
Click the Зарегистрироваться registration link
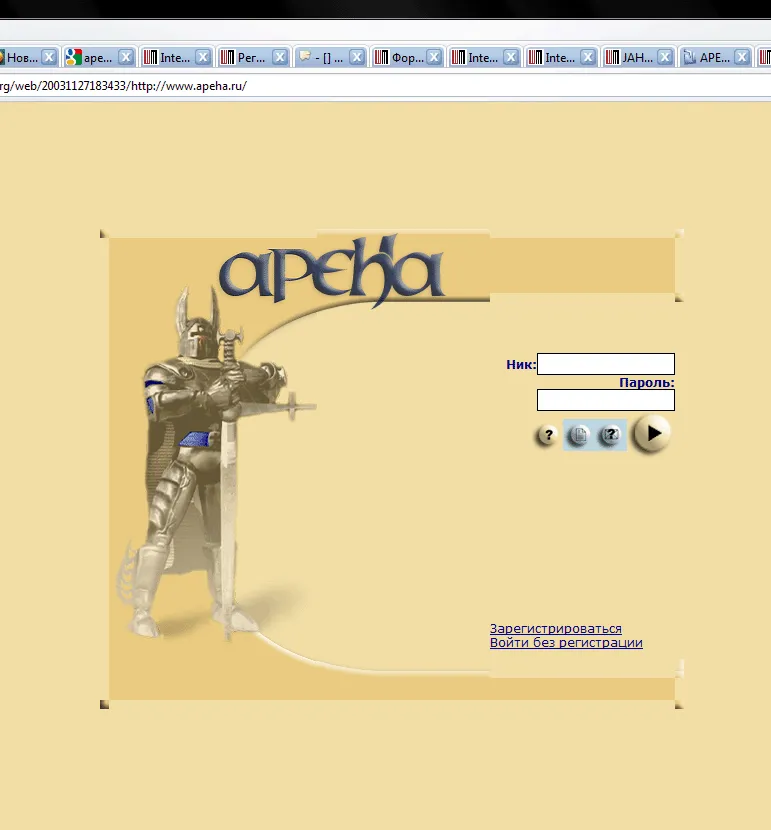tap(556, 628)
